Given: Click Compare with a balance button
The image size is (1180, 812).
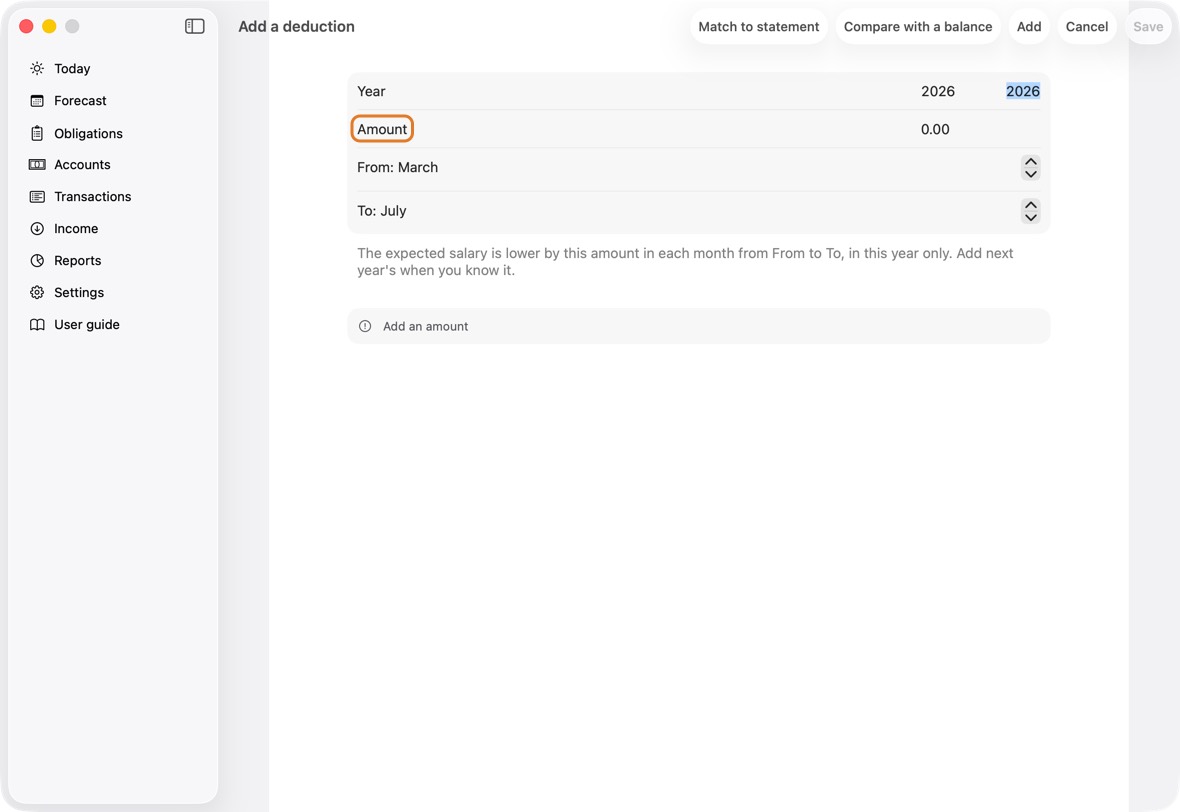Looking at the screenshot, I should click(x=917, y=26).
